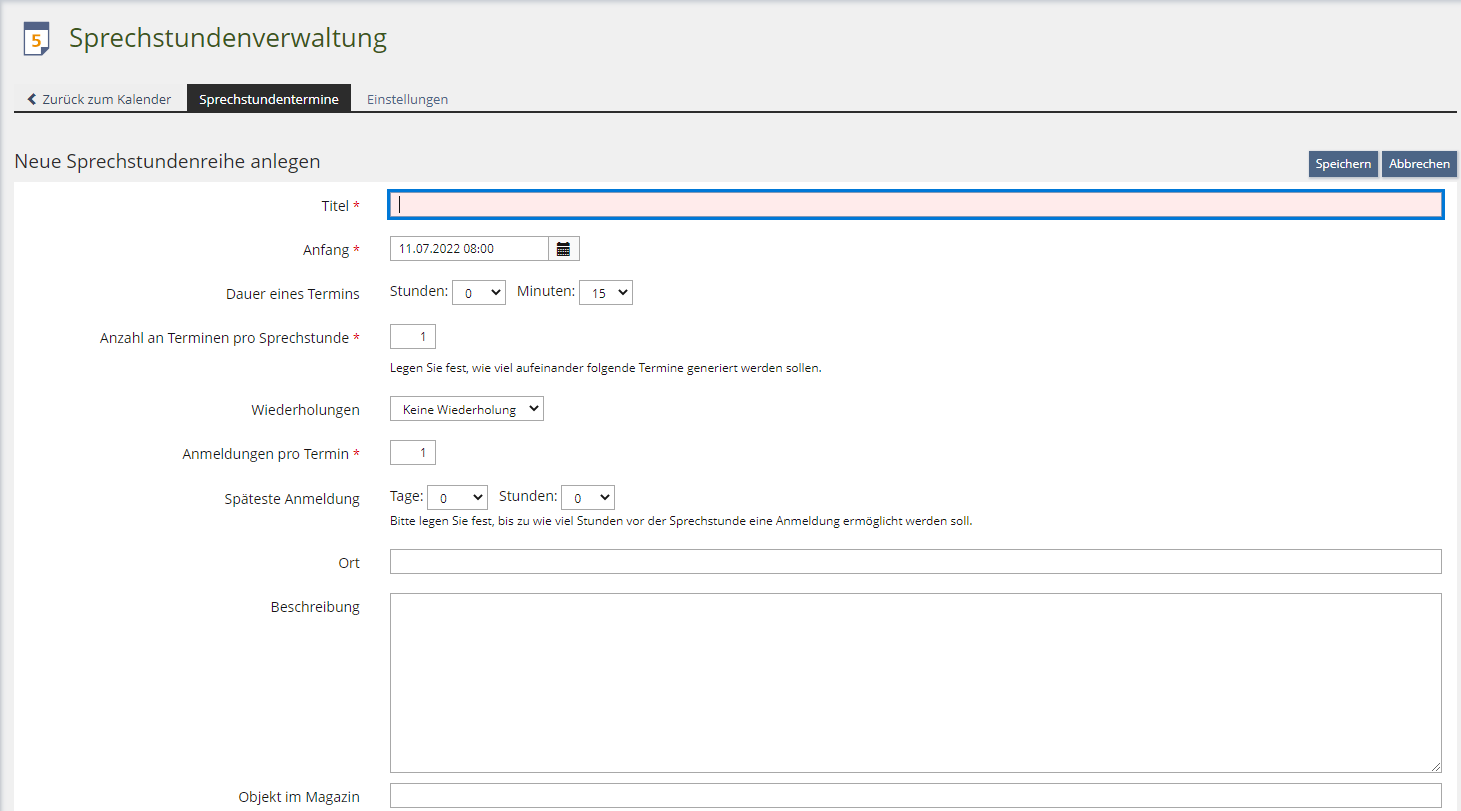
Task: Focus the Titel input field
Action: pyautogui.click(x=915, y=205)
